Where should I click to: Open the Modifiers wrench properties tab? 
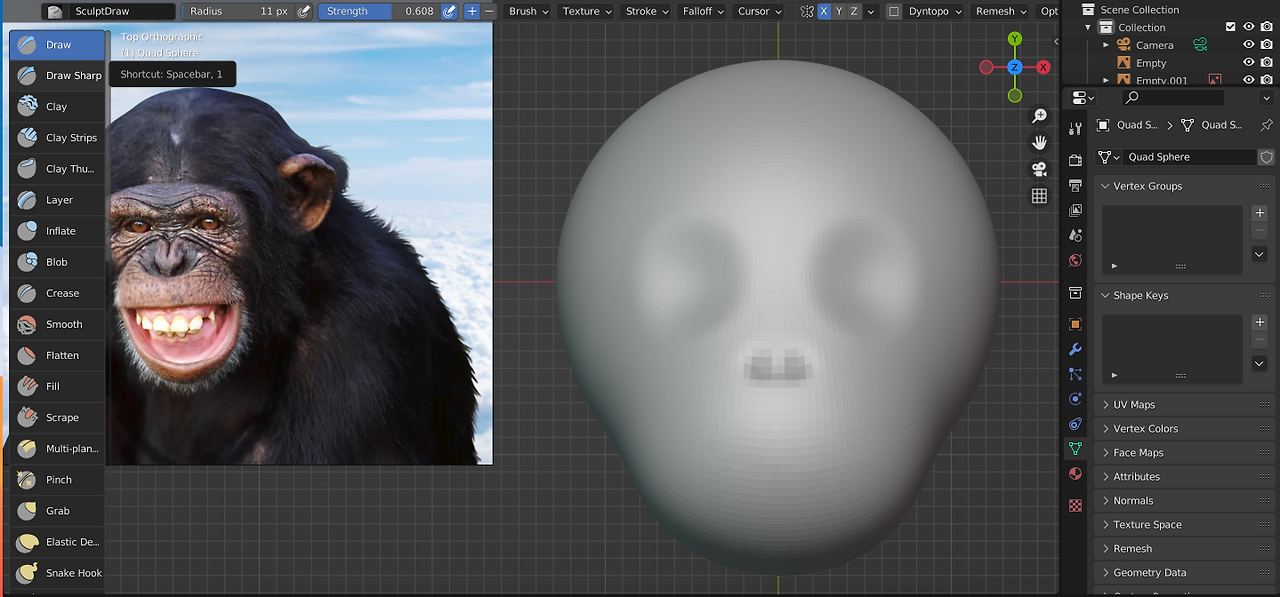pos(1075,349)
